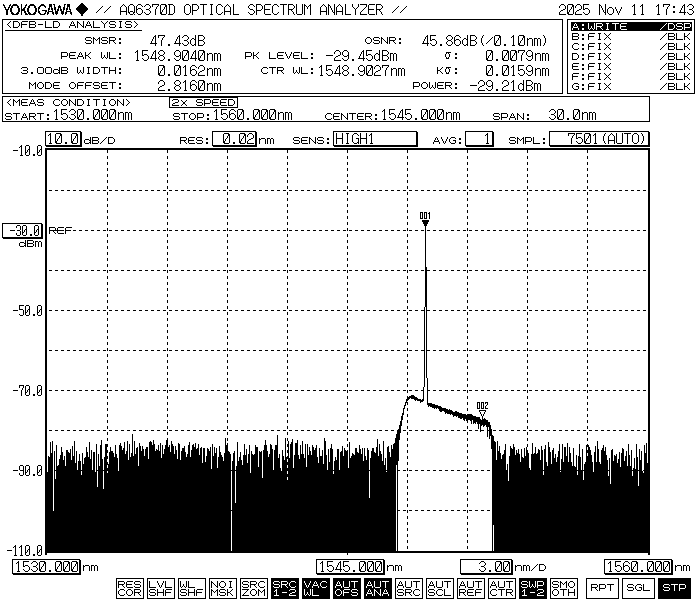Toggle the AUT ANA auto analysis indicator
This screenshot has width=700, height=600.
point(377,588)
